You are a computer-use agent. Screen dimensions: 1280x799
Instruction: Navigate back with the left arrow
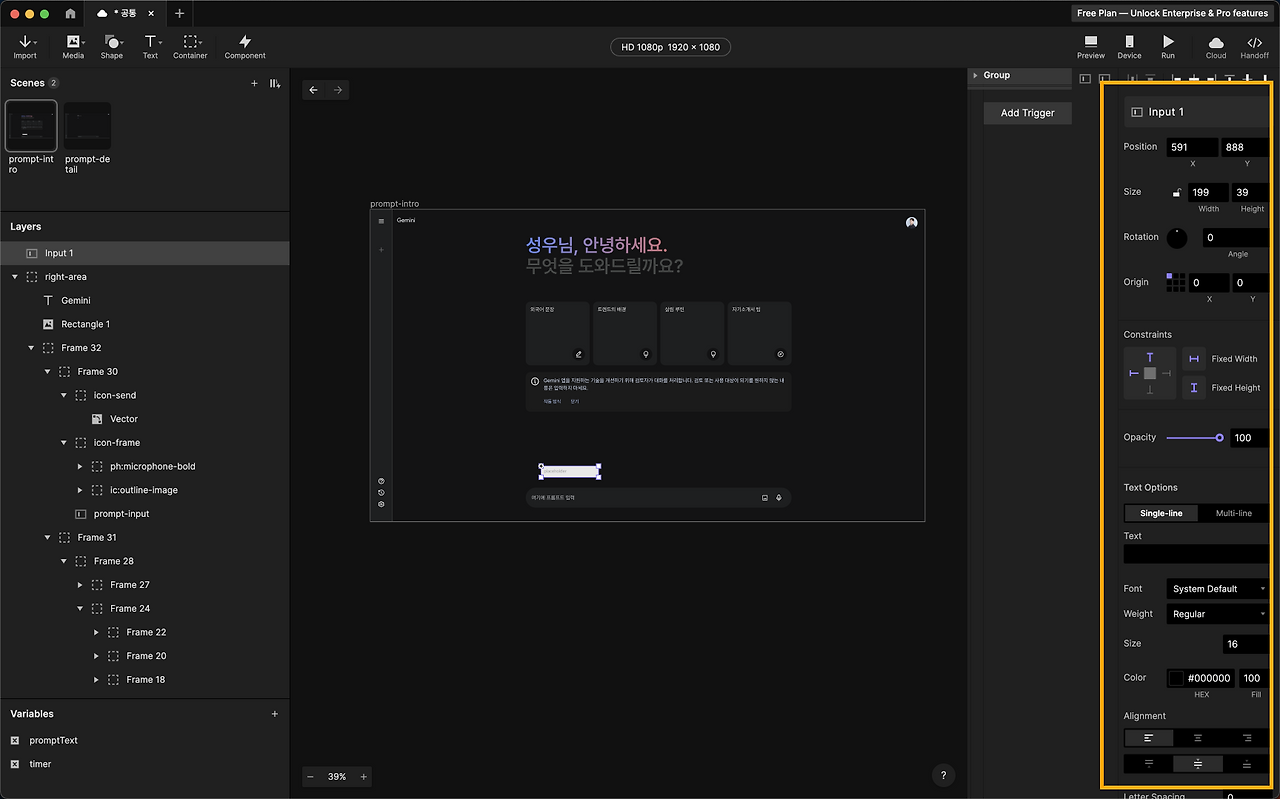pyautogui.click(x=313, y=90)
